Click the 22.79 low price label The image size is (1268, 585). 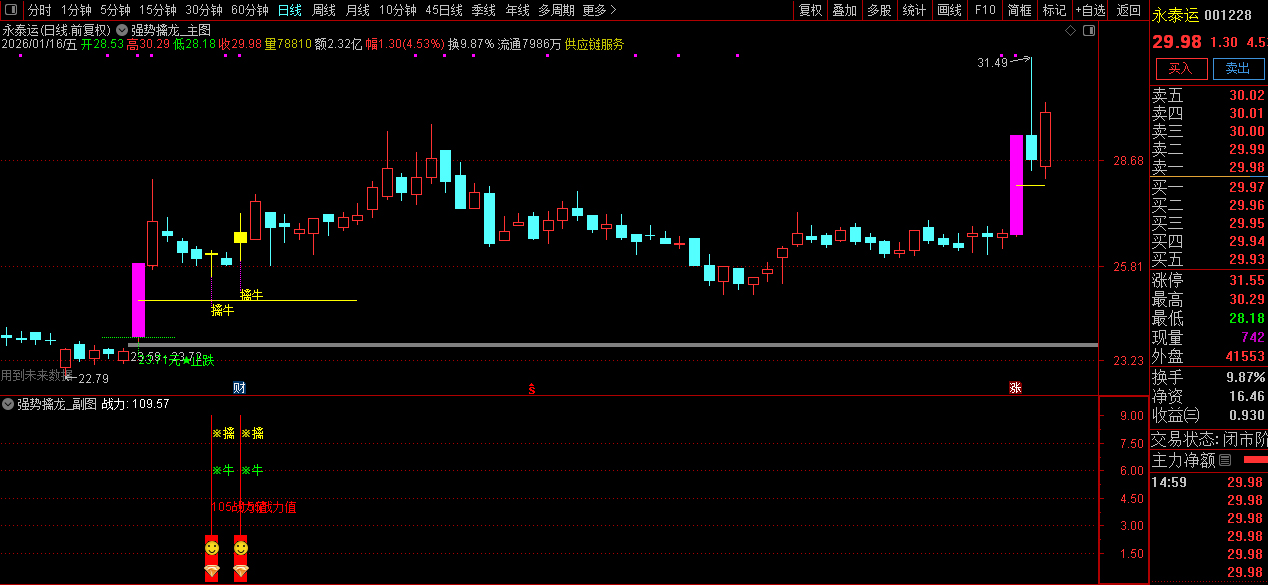point(93,378)
